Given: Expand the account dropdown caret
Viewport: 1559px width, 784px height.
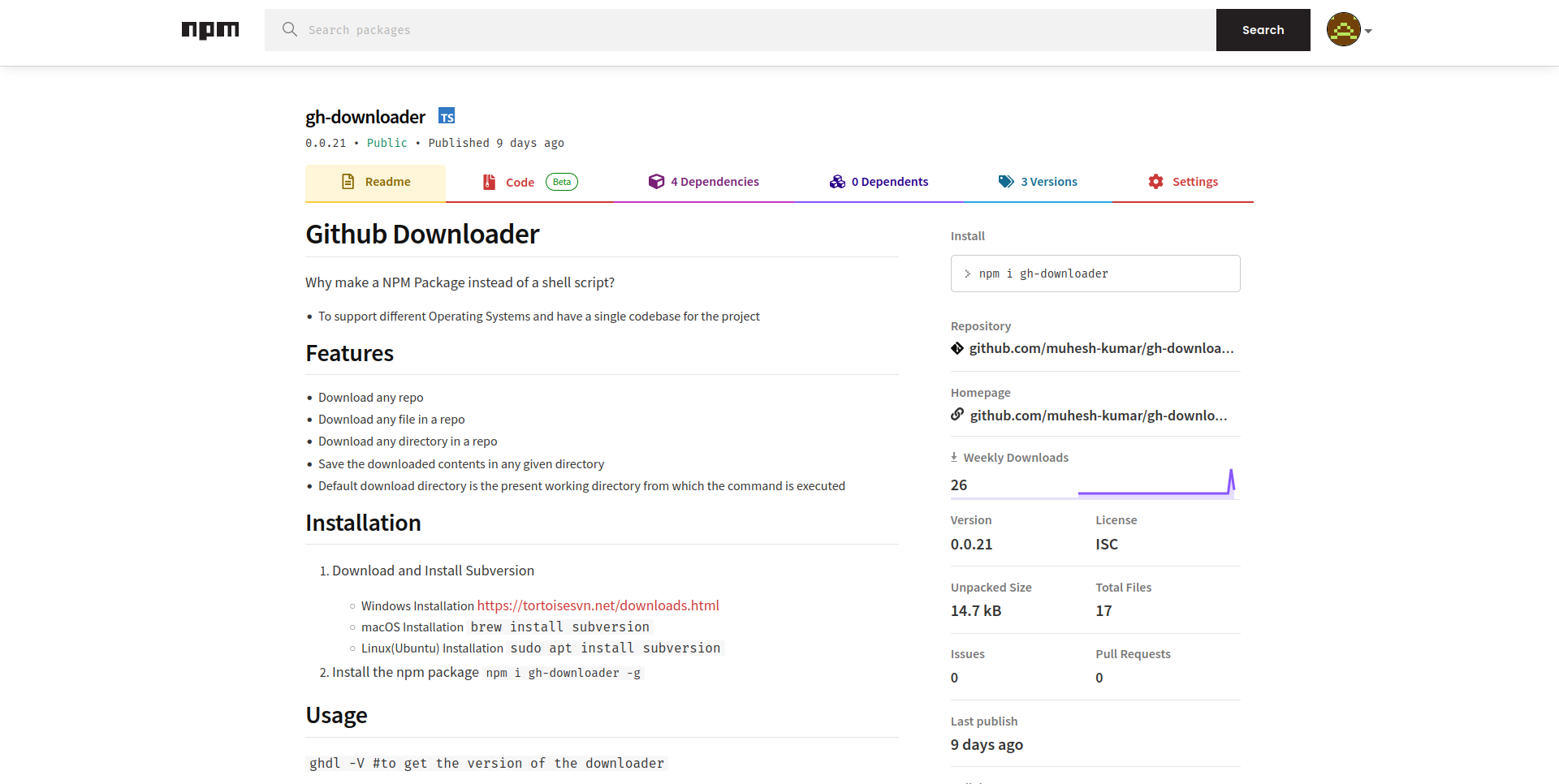Looking at the screenshot, I should point(1368,31).
